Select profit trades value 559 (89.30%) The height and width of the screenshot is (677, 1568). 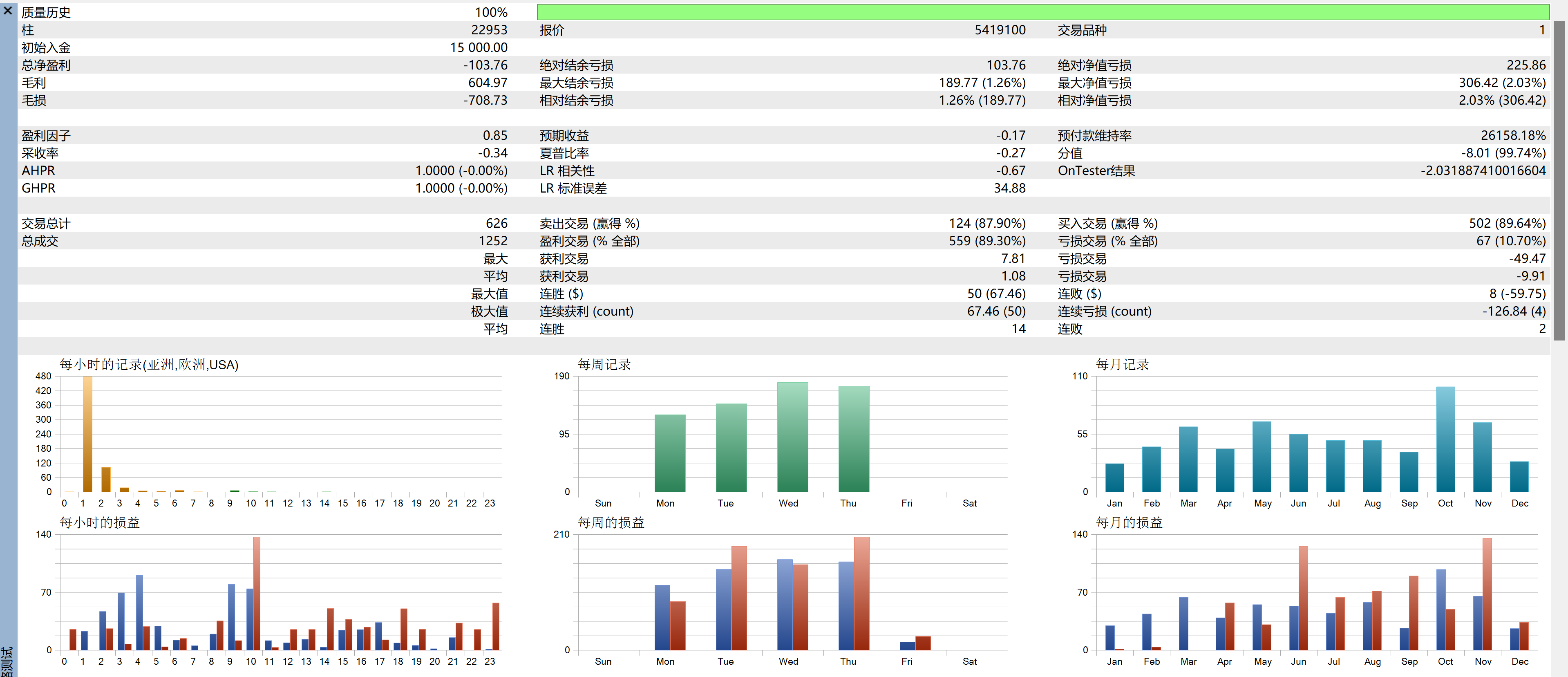987,241
